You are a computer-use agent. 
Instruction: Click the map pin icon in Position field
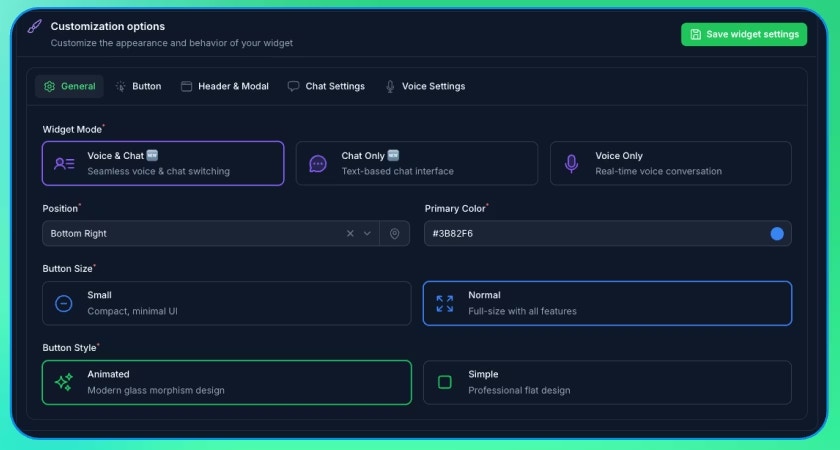click(x=394, y=234)
